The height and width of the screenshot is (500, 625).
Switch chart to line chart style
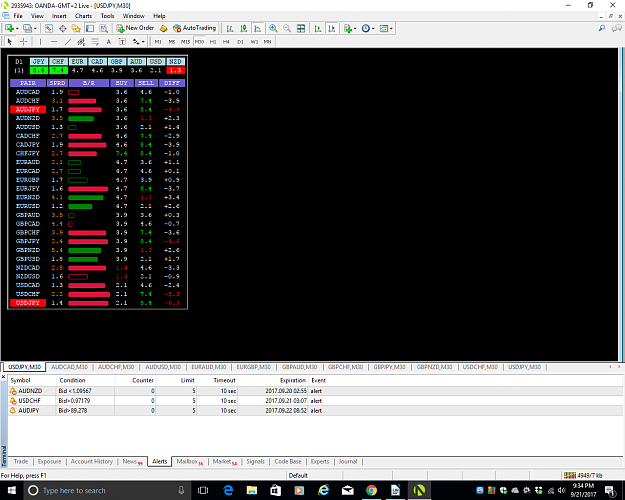click(257, 28)
